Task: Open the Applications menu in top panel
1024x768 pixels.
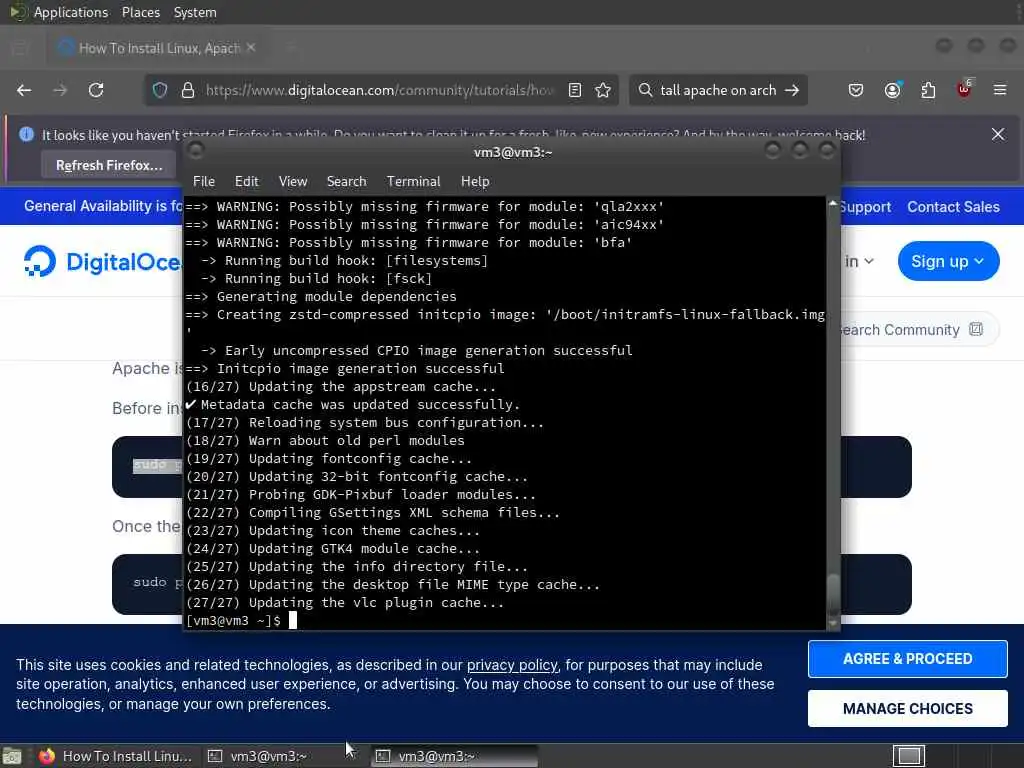Action: [71, 12]
